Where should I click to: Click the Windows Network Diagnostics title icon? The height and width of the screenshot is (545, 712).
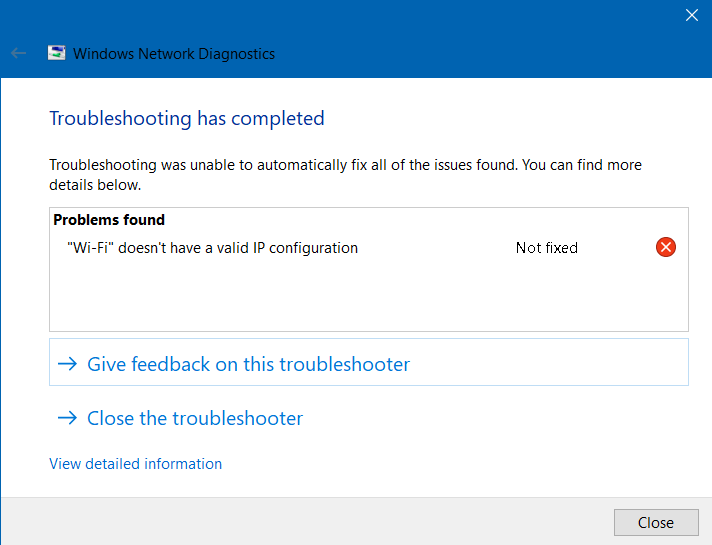click(57, 53)
